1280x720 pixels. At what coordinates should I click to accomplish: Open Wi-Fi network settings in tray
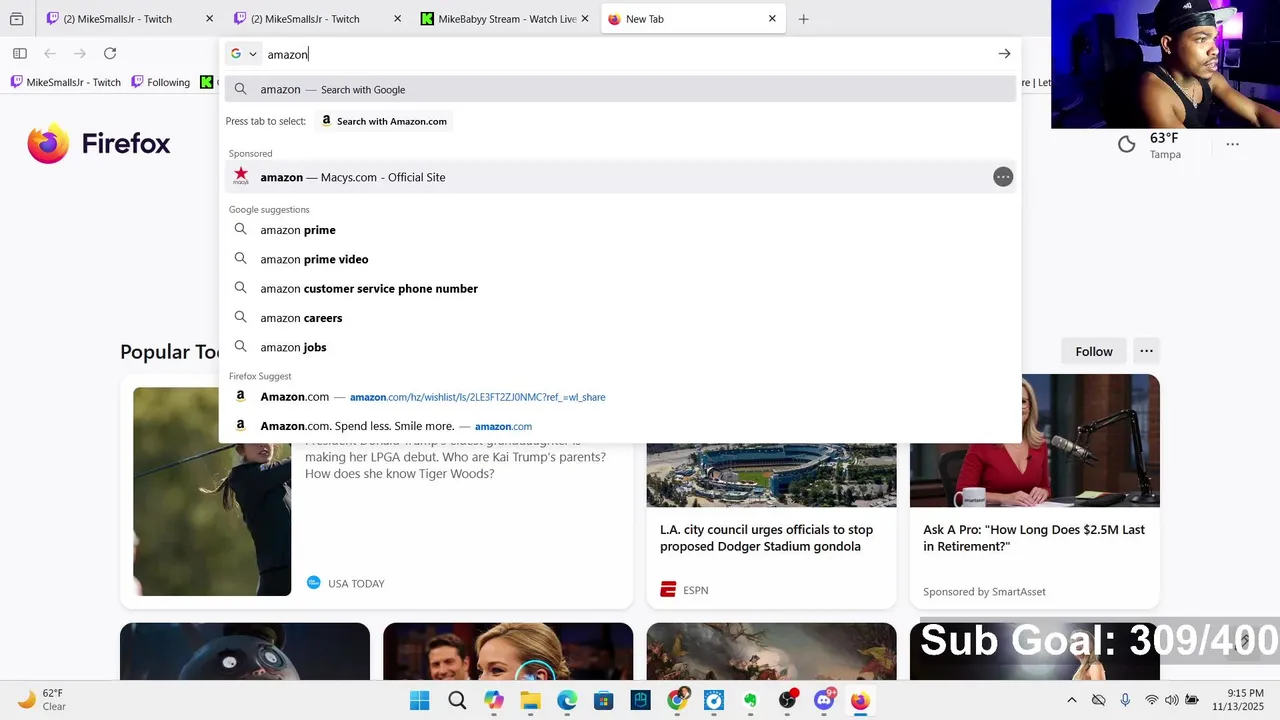coord(1151,700)
